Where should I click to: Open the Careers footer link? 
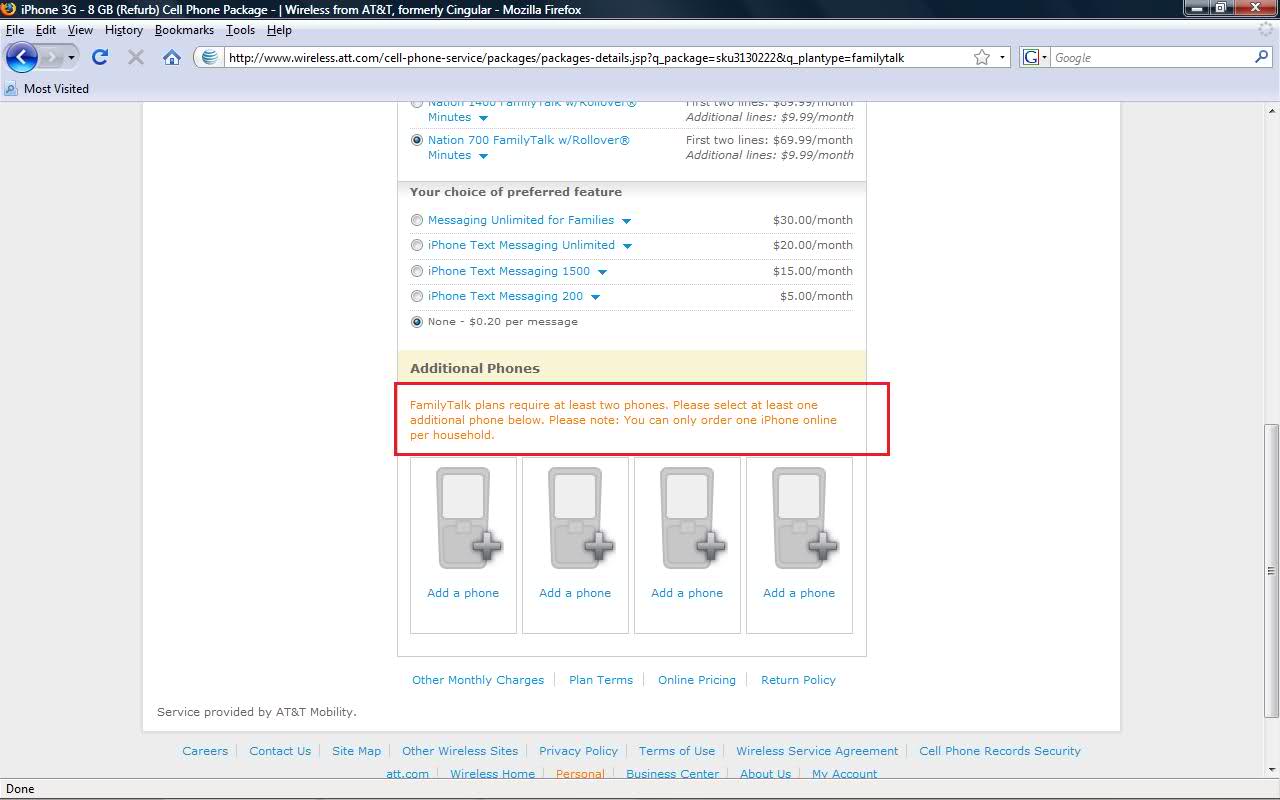(205, 751)
